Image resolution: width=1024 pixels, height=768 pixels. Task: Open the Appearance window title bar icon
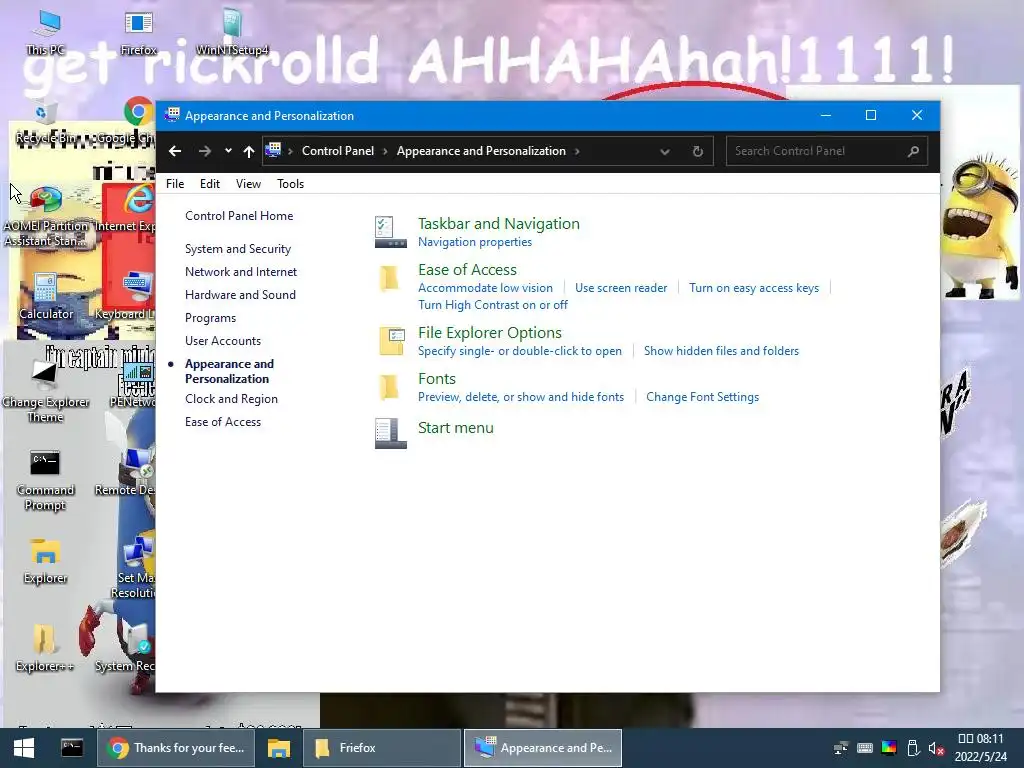click(172, 115)
